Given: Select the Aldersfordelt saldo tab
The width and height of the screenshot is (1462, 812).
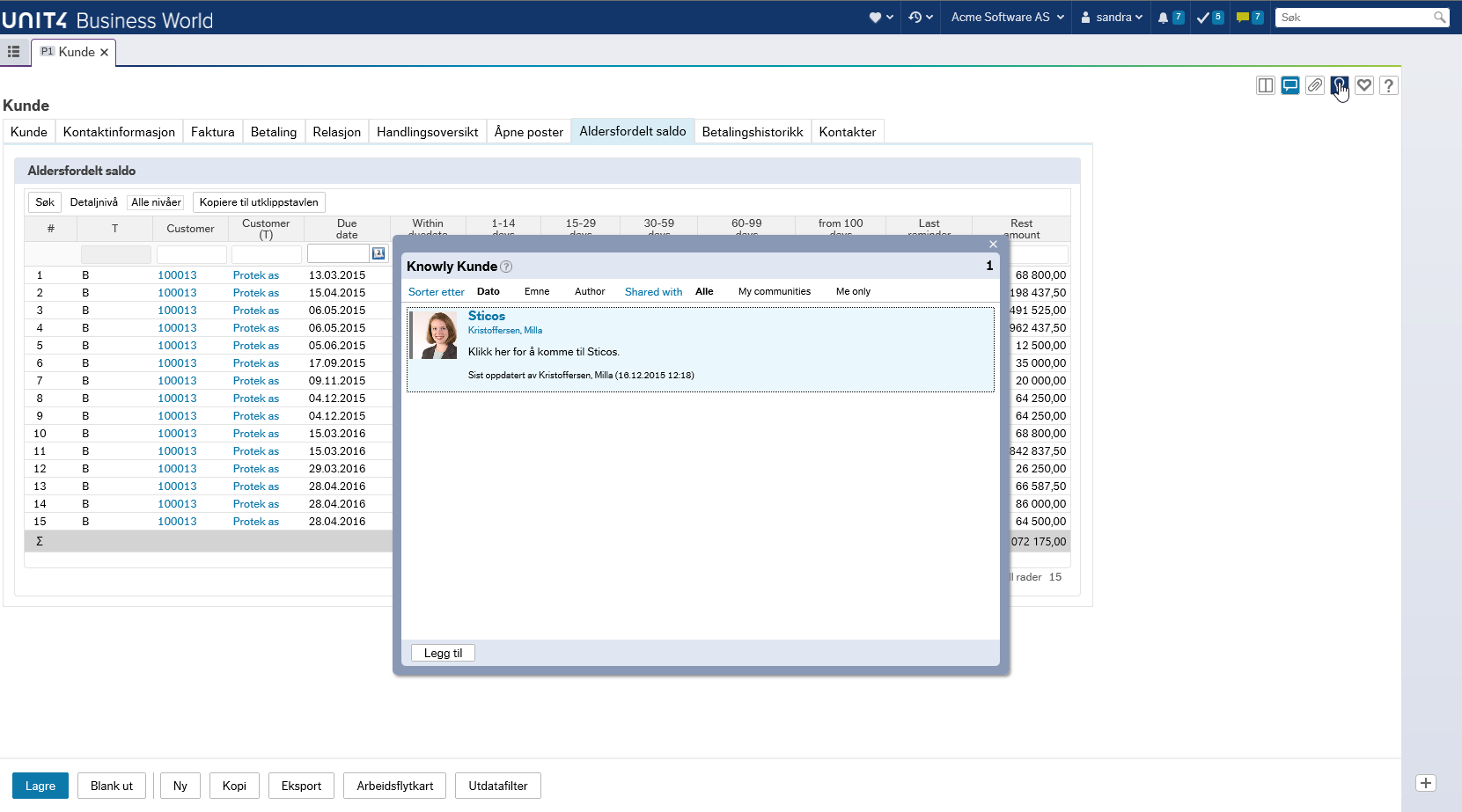Looking at the screenshot, I should pyautogui.click(x=633, y=131).
